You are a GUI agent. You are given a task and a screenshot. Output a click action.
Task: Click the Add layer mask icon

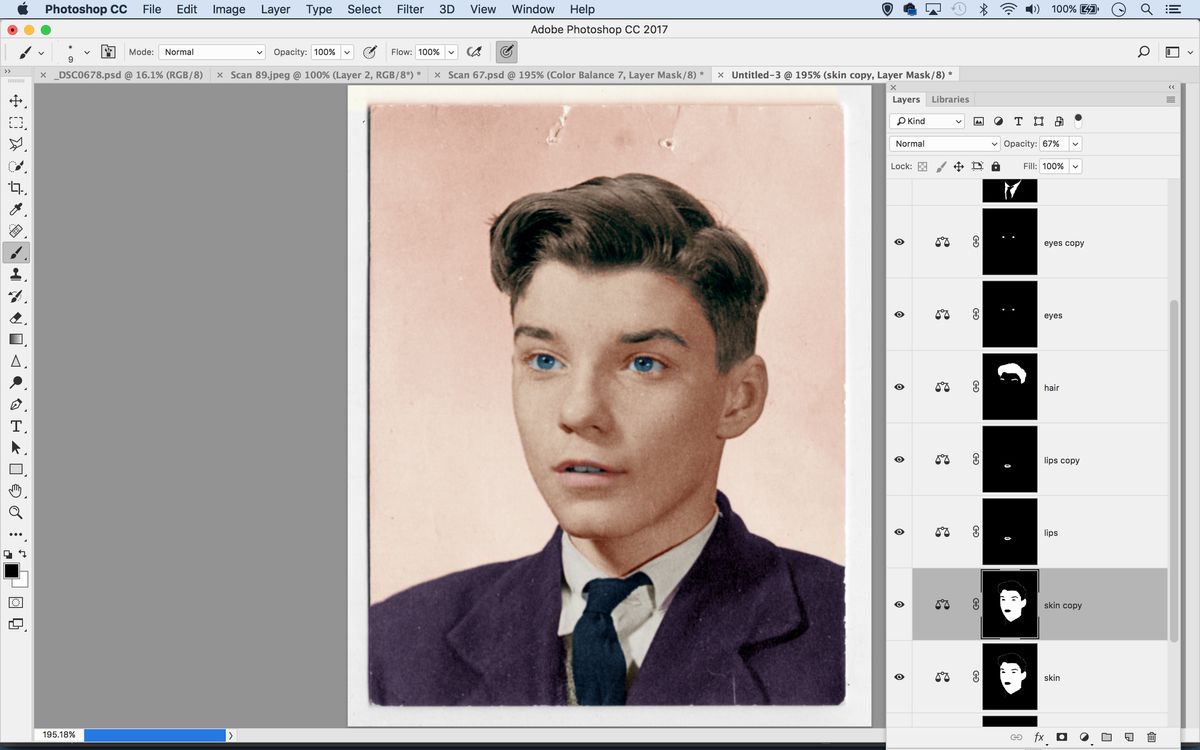coord(1062,737)
